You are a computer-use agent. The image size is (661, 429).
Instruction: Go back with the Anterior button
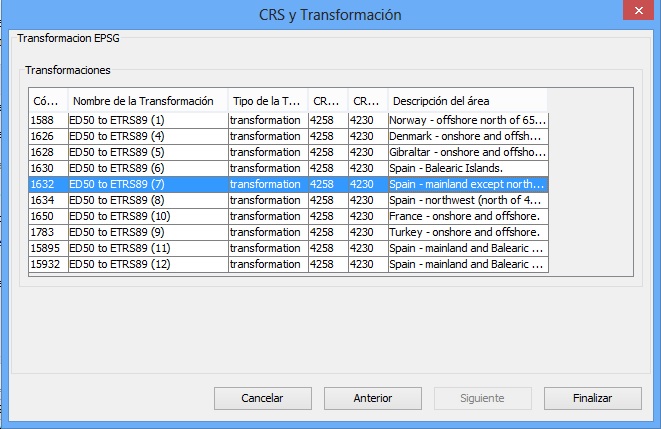click(373, 398)
